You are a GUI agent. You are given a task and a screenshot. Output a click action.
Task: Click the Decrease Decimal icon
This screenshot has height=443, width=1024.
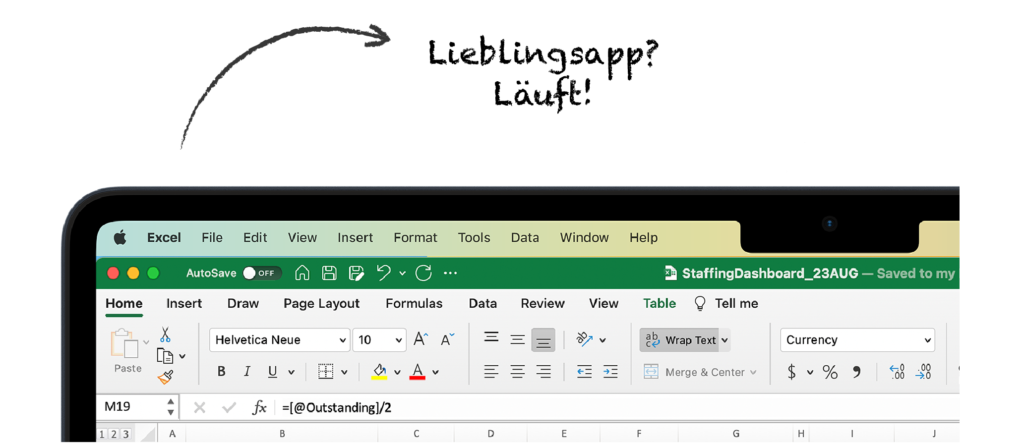(923, 372)
